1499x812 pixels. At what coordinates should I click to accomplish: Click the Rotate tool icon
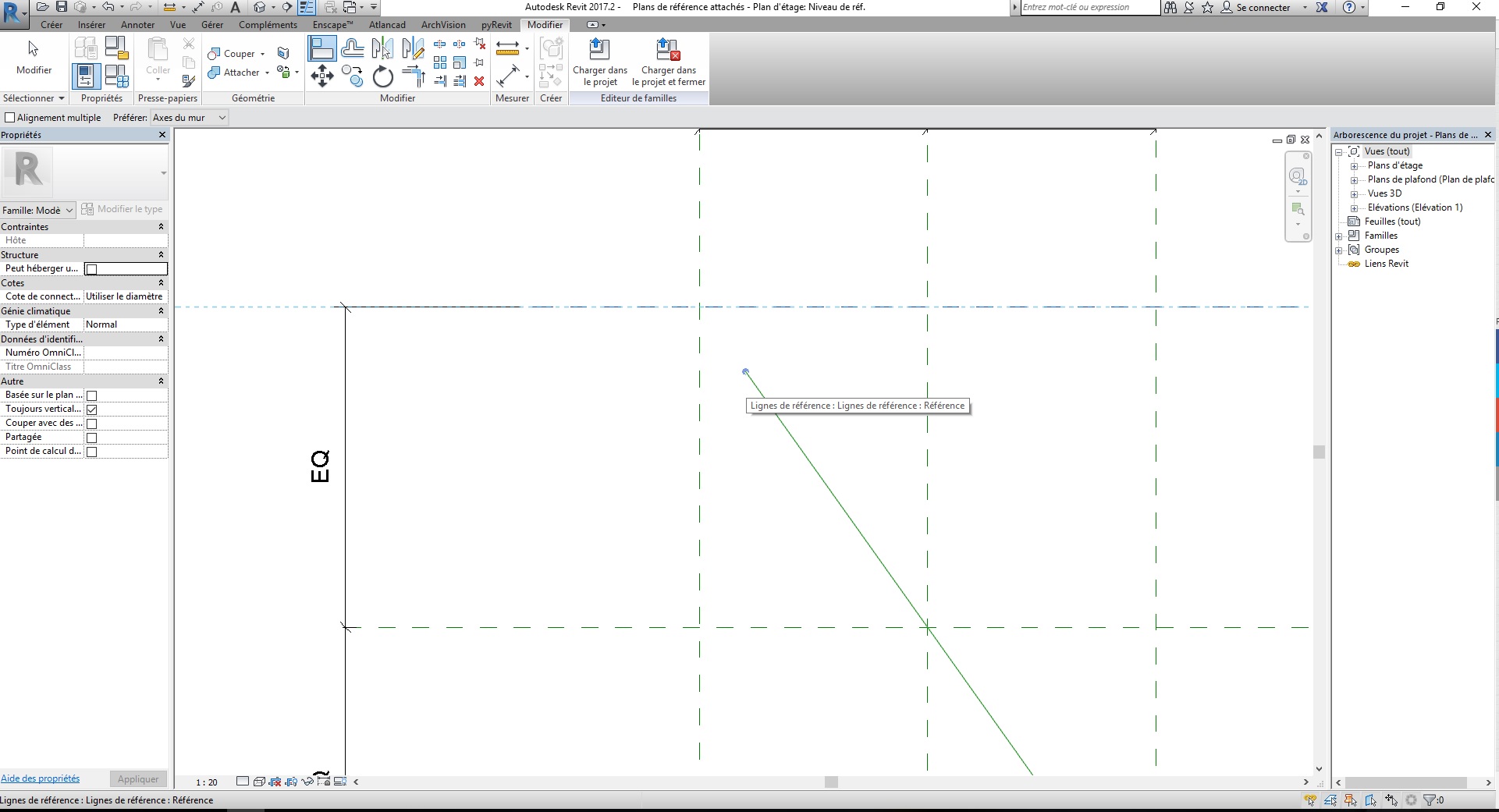[382, 76]
